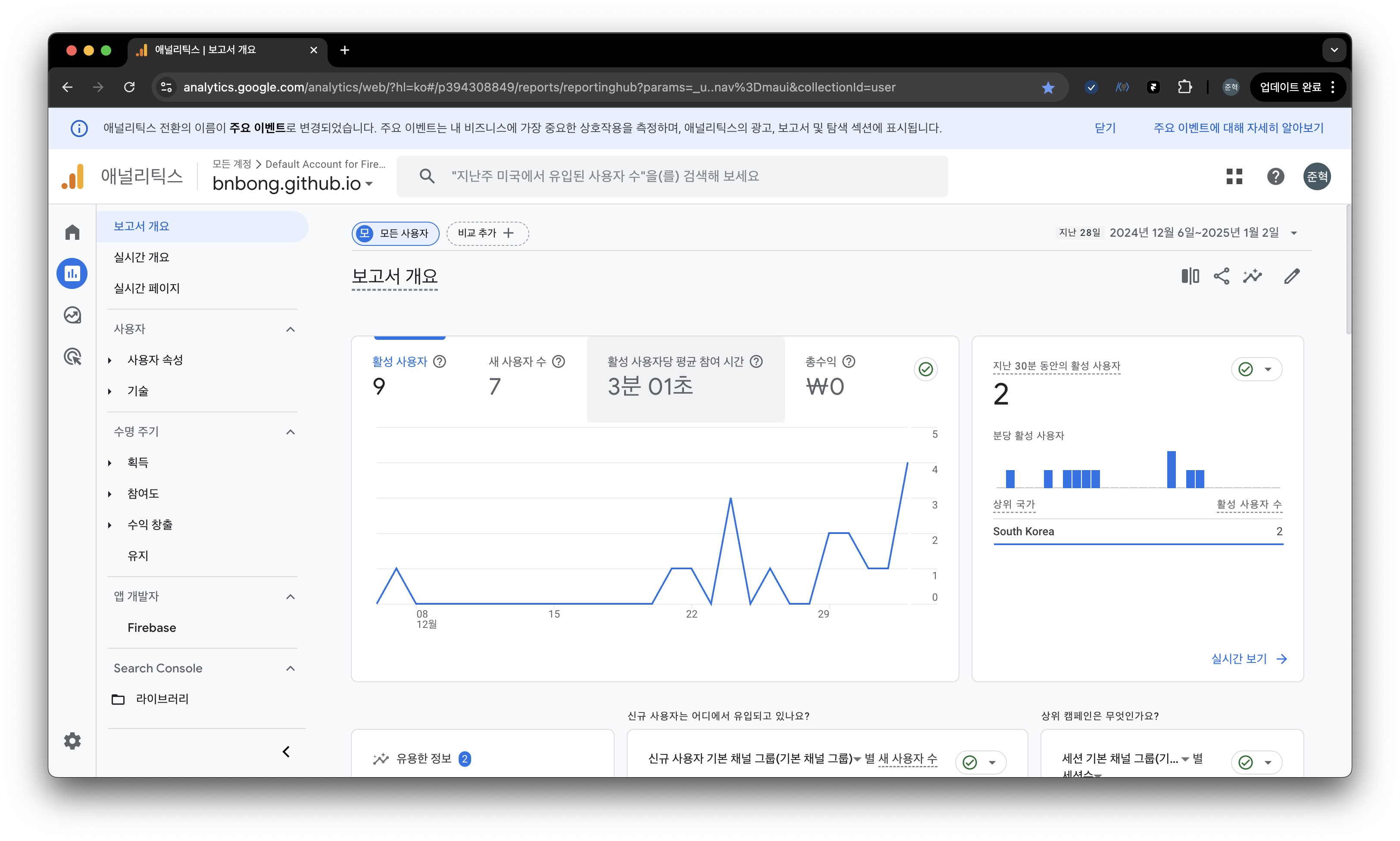Bookmark the page with the star icon
The height and width of the screenshot is (841, 1400).
(x=1048, y=87)
